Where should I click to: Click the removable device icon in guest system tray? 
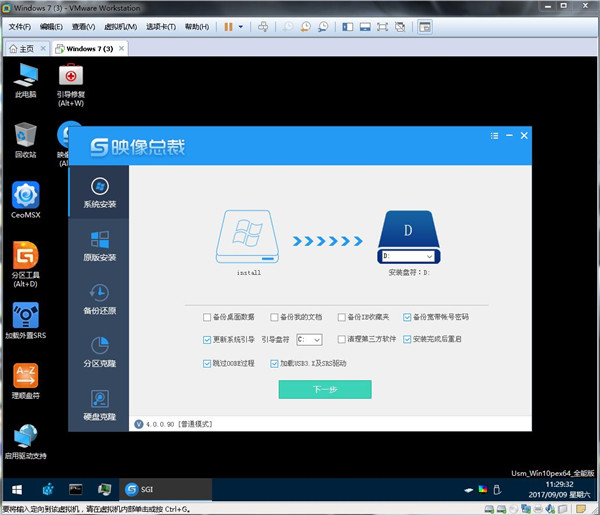click(x=497, y=489)
